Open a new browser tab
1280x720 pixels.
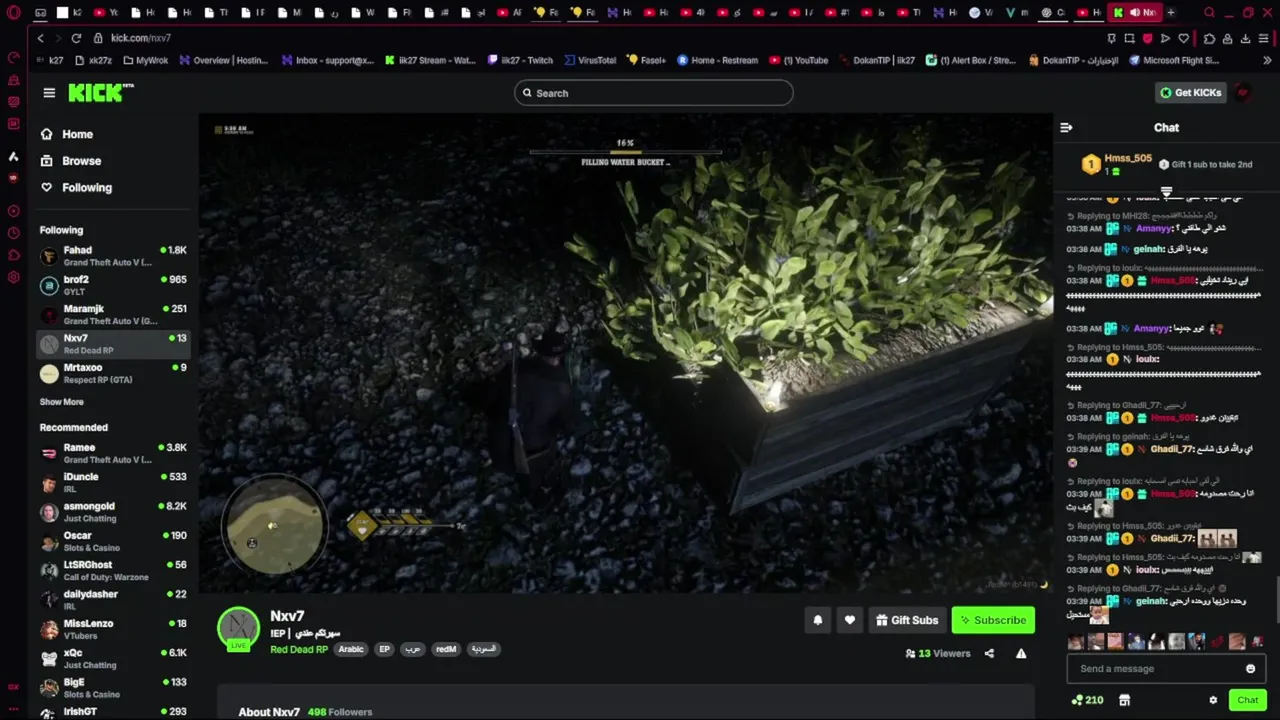tap(1171, 13)
